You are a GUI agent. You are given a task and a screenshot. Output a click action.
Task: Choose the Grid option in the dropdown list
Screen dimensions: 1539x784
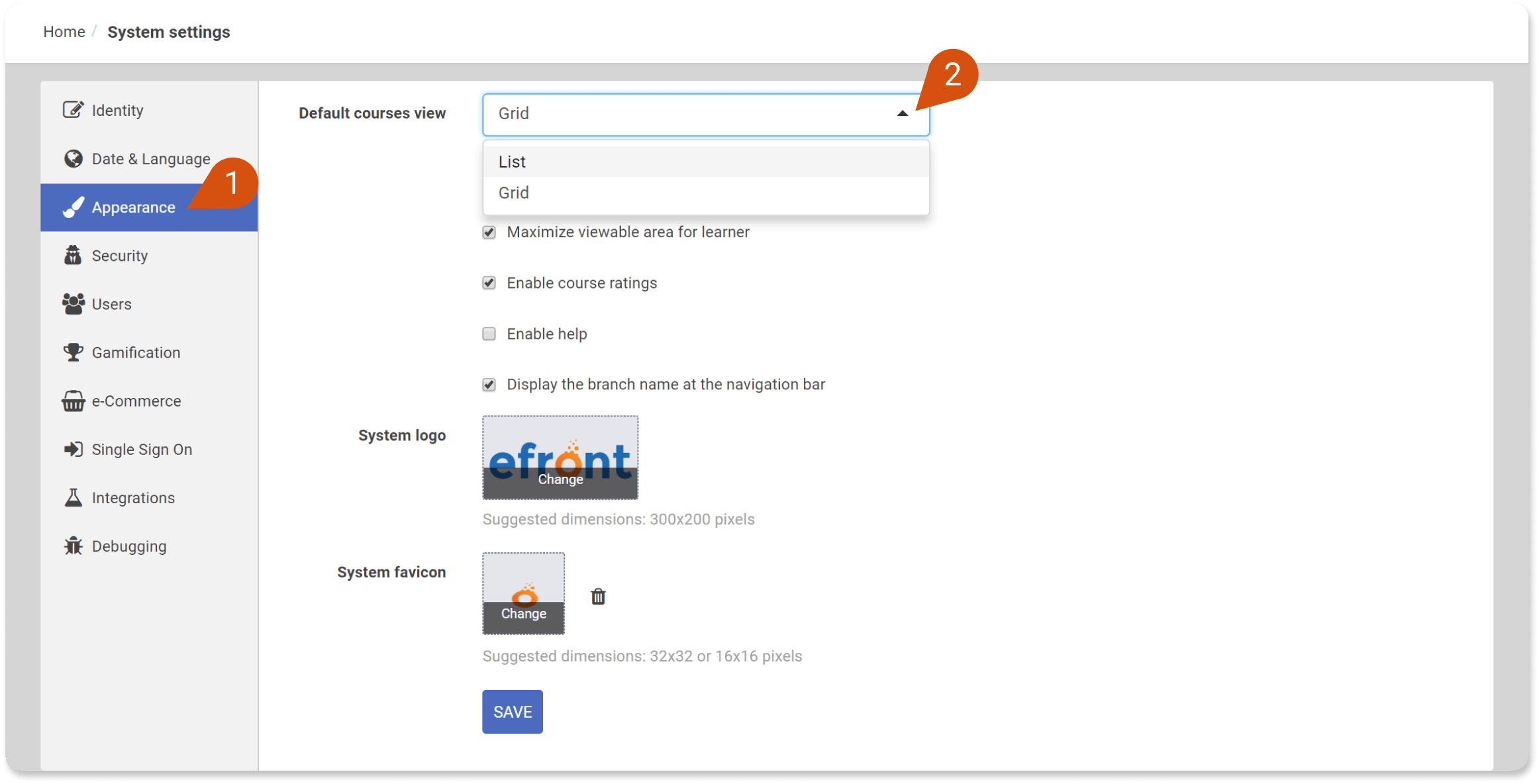coord(513,193)
